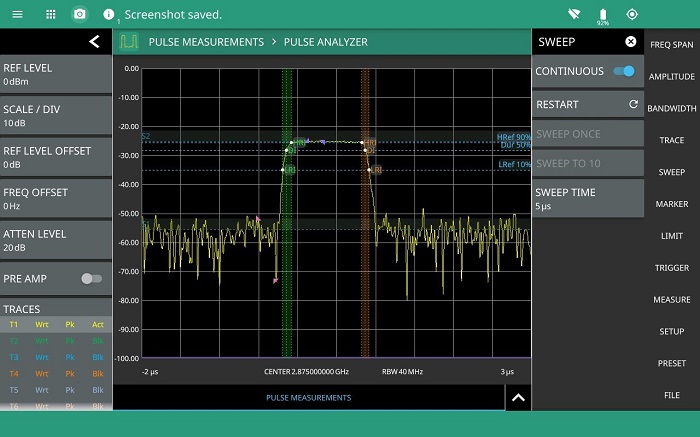
Task: Click the 3 µs stop time label
Action: point(507,371)
